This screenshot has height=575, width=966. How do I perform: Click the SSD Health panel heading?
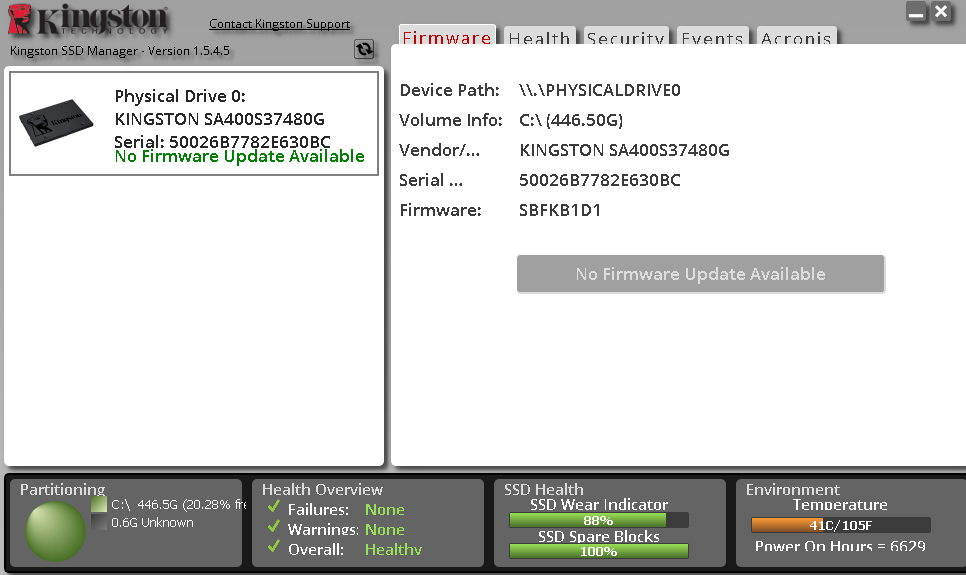(x=543, y=489)
